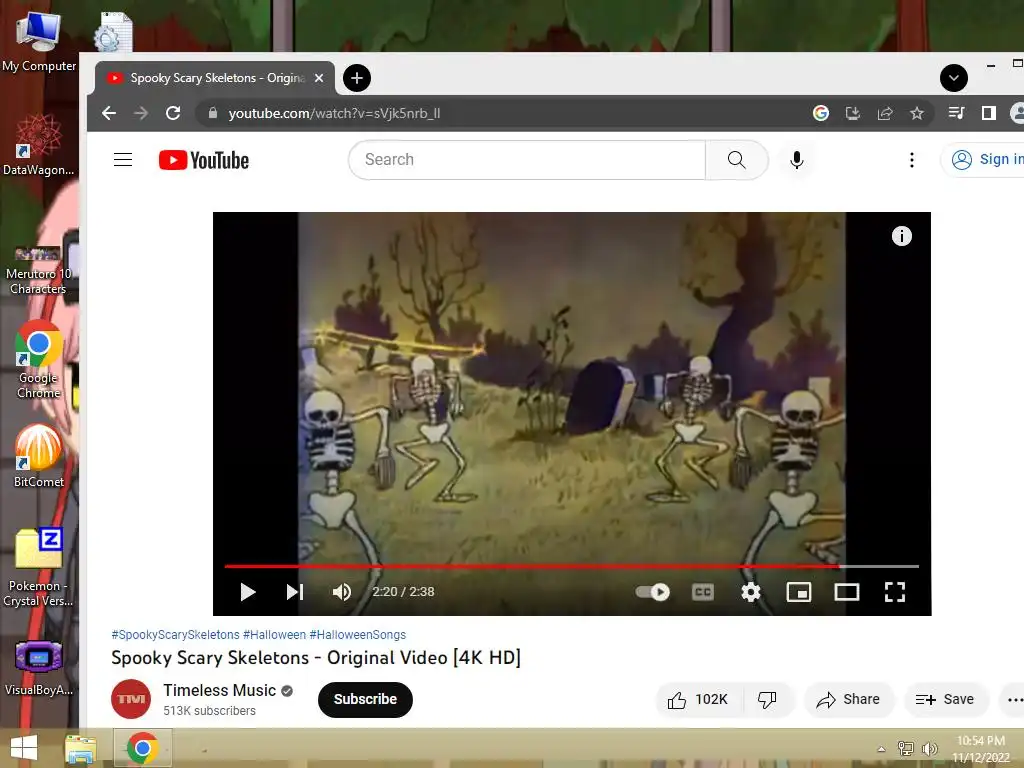Open the taskbar volume icon
The height and width of the screenshot is (768, 1024).
pos(929,749)
